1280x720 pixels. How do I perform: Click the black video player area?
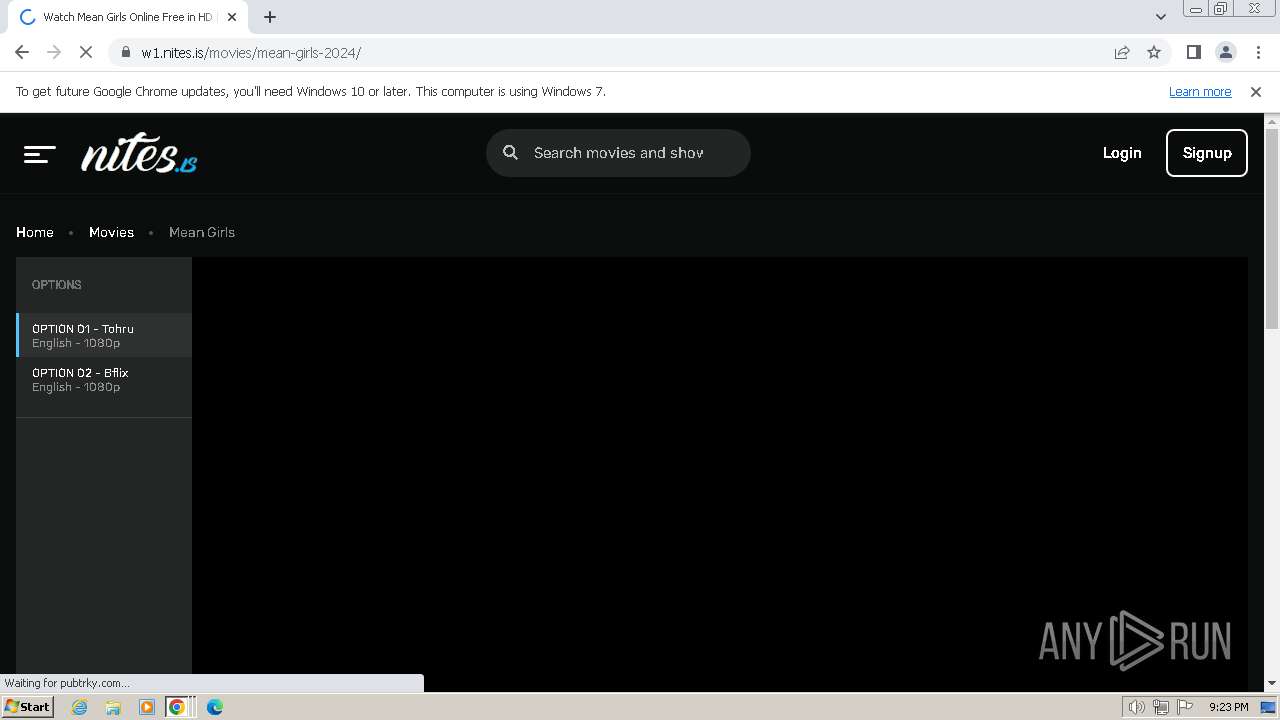click(720, 473)
